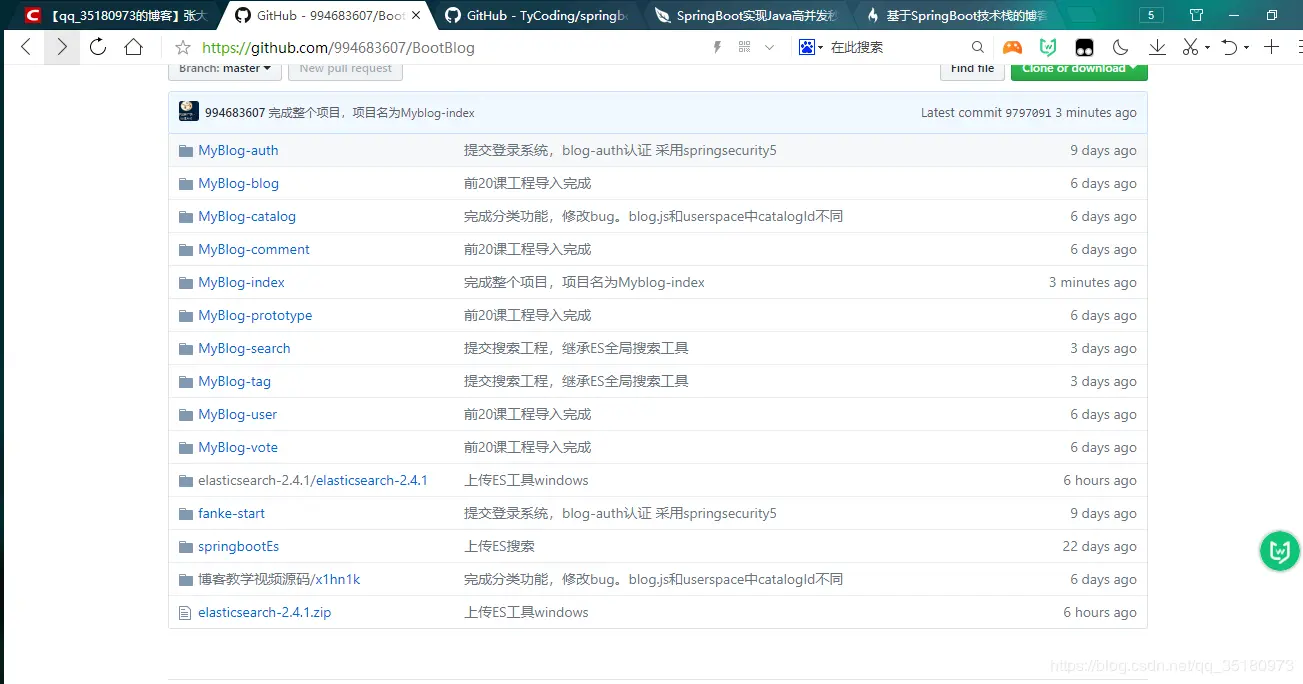Click the 994683607 committer avatar
Image resolution: width=1303 pixels, height=684 pixels.
tap(189, 112)
